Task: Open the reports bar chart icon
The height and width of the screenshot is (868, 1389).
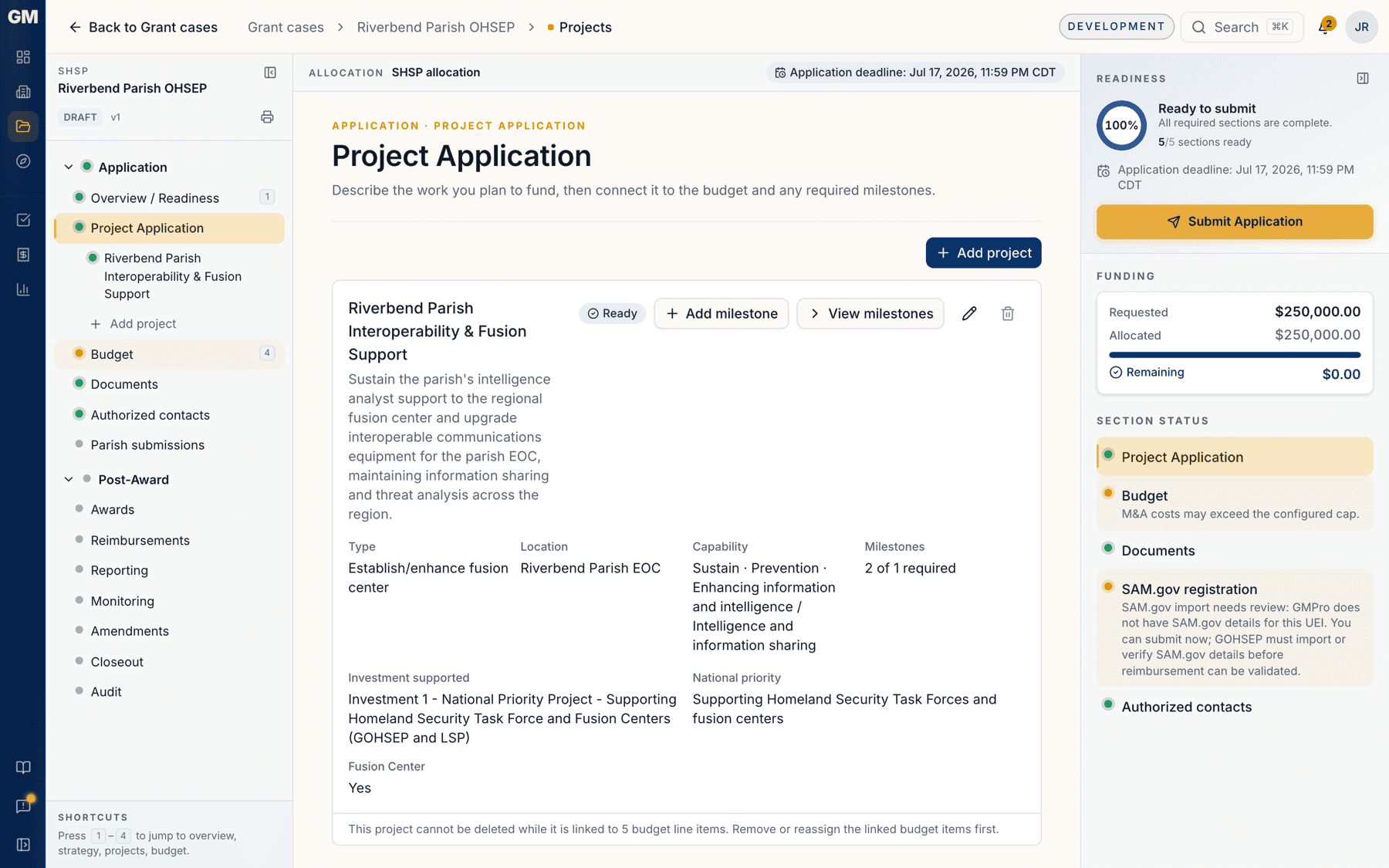Action: 23,289
